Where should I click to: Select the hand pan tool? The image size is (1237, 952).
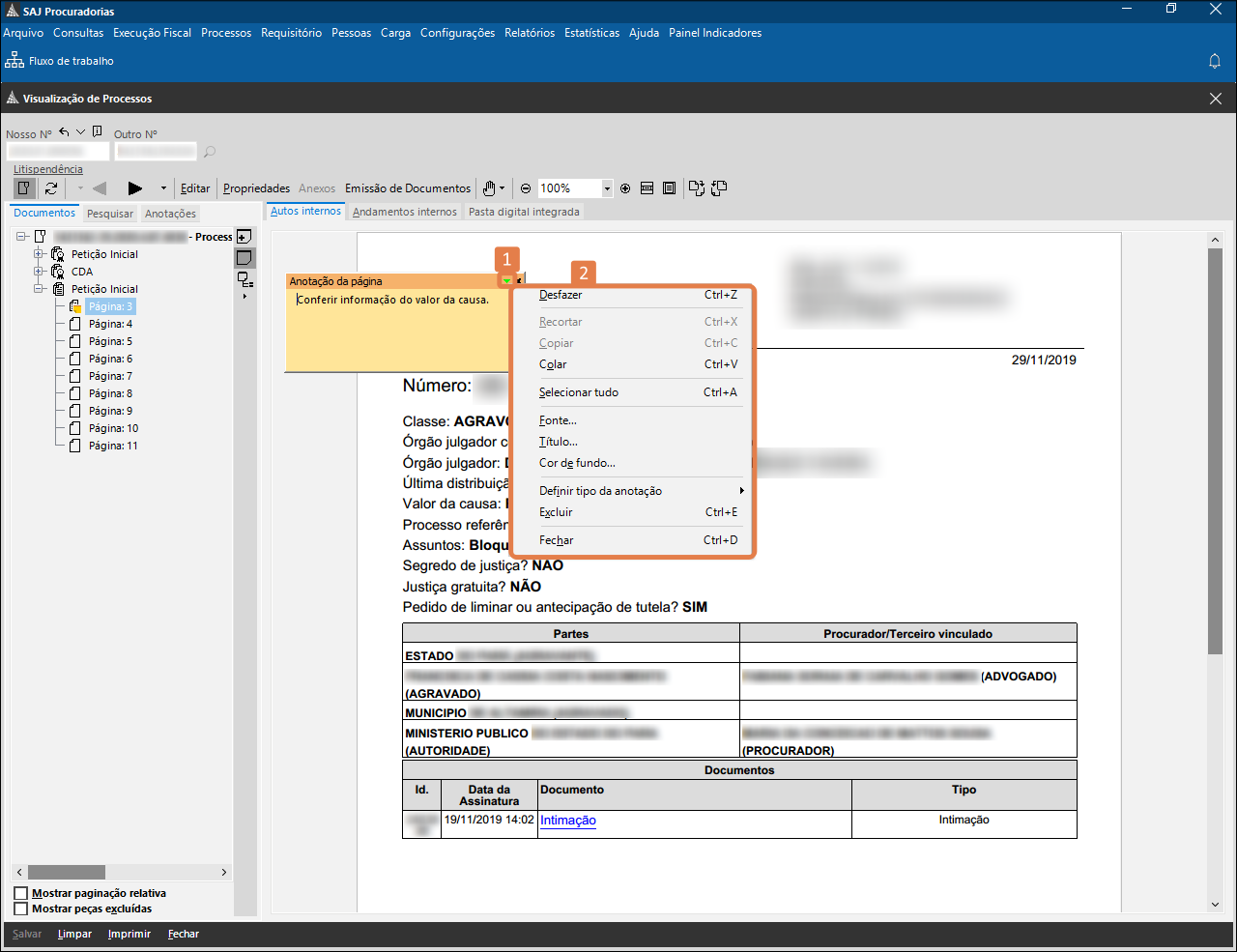(x=490, y=188)
